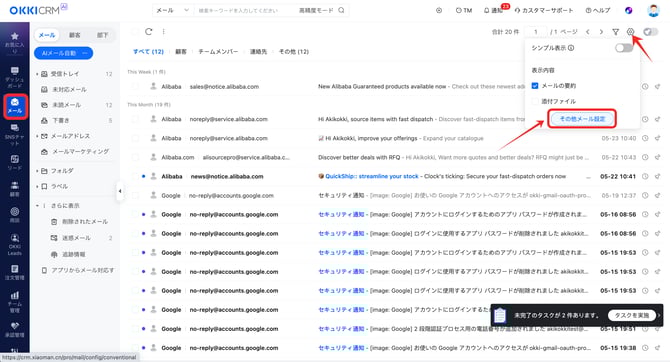Toggle the シンプル表示 switch

(x=623, y=48)
